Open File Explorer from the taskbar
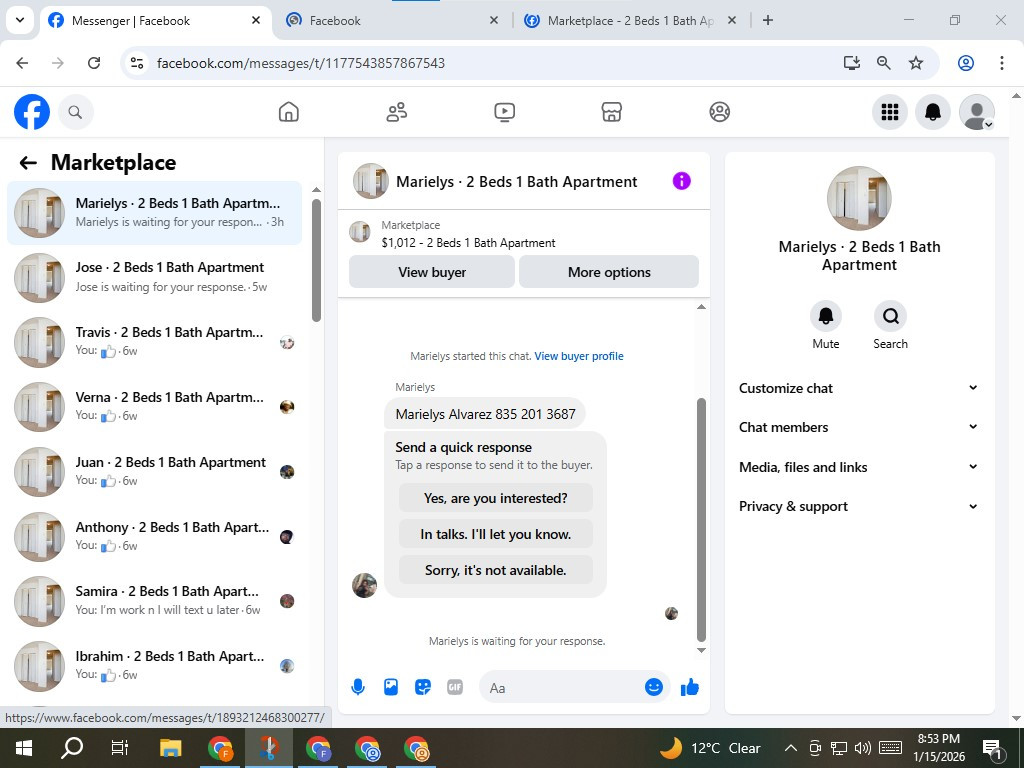 coord(170,748)
